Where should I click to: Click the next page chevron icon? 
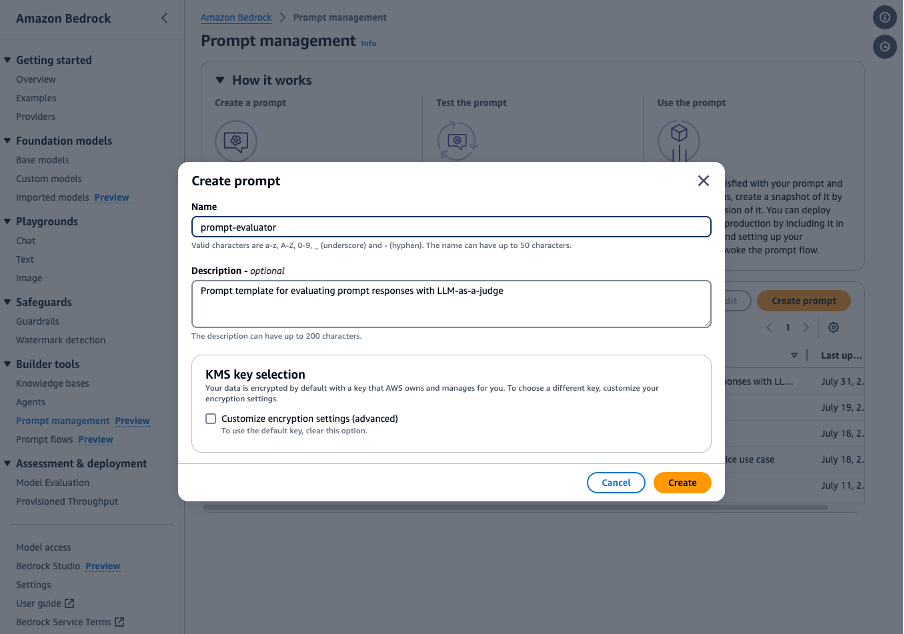coord(805,327)
